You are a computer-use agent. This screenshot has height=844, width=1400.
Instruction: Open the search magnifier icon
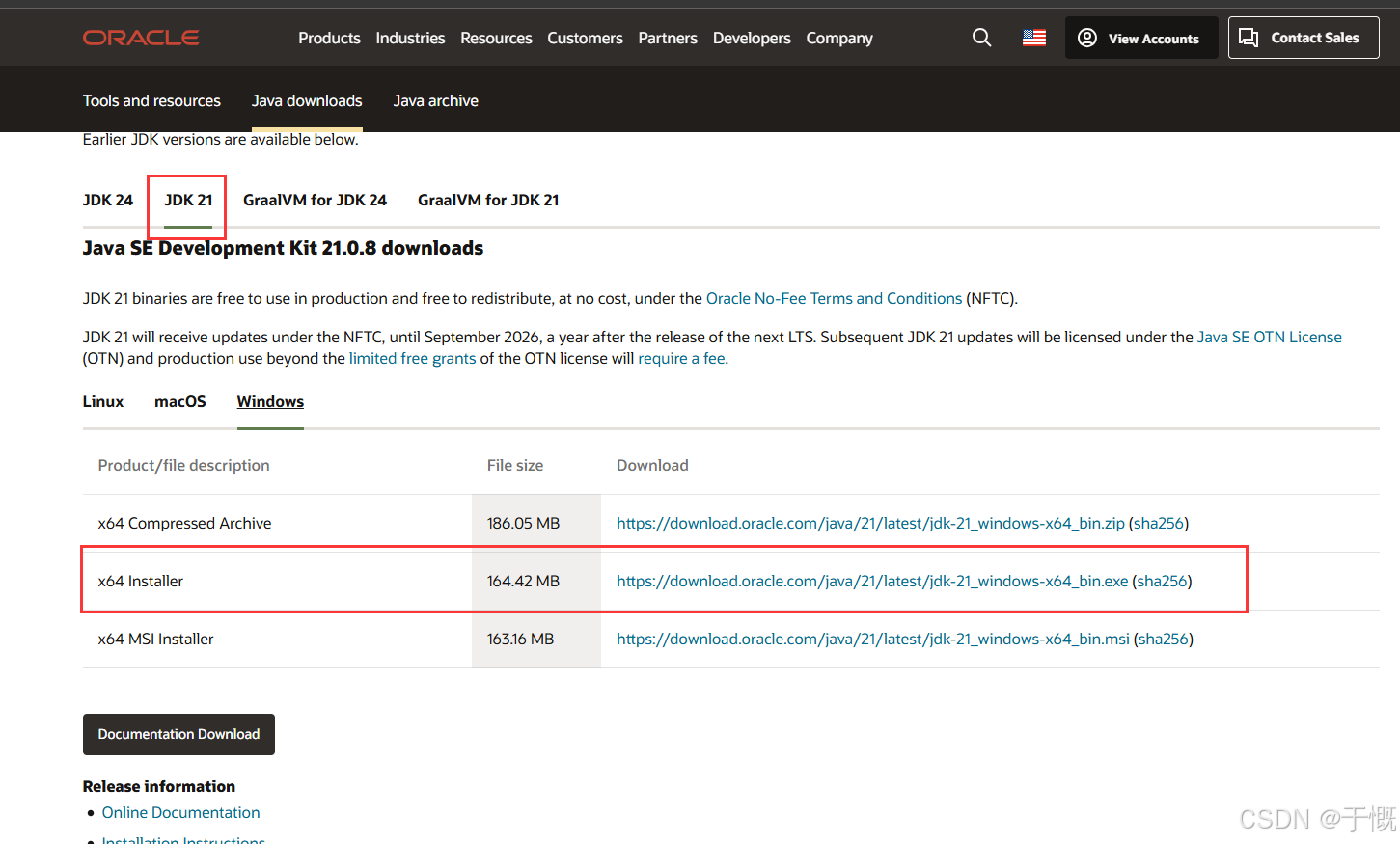981,38
